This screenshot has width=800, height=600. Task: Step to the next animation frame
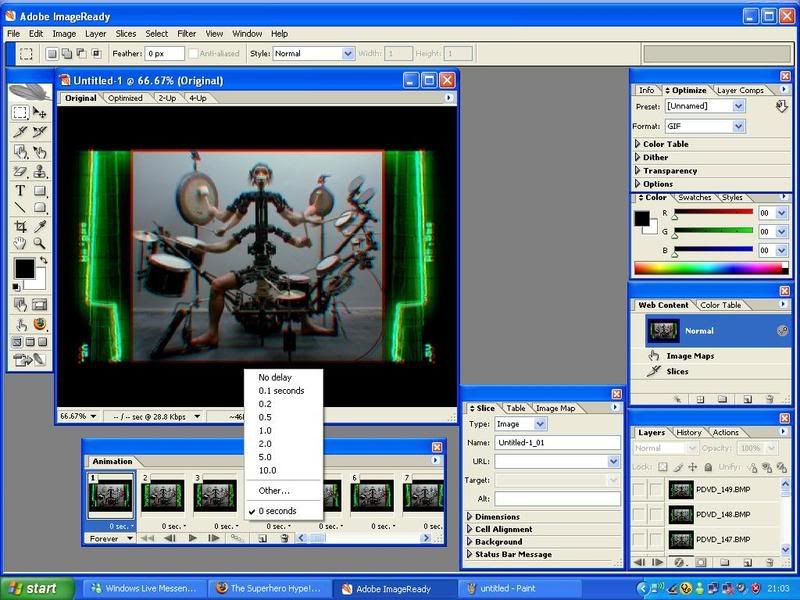(214, 538)
